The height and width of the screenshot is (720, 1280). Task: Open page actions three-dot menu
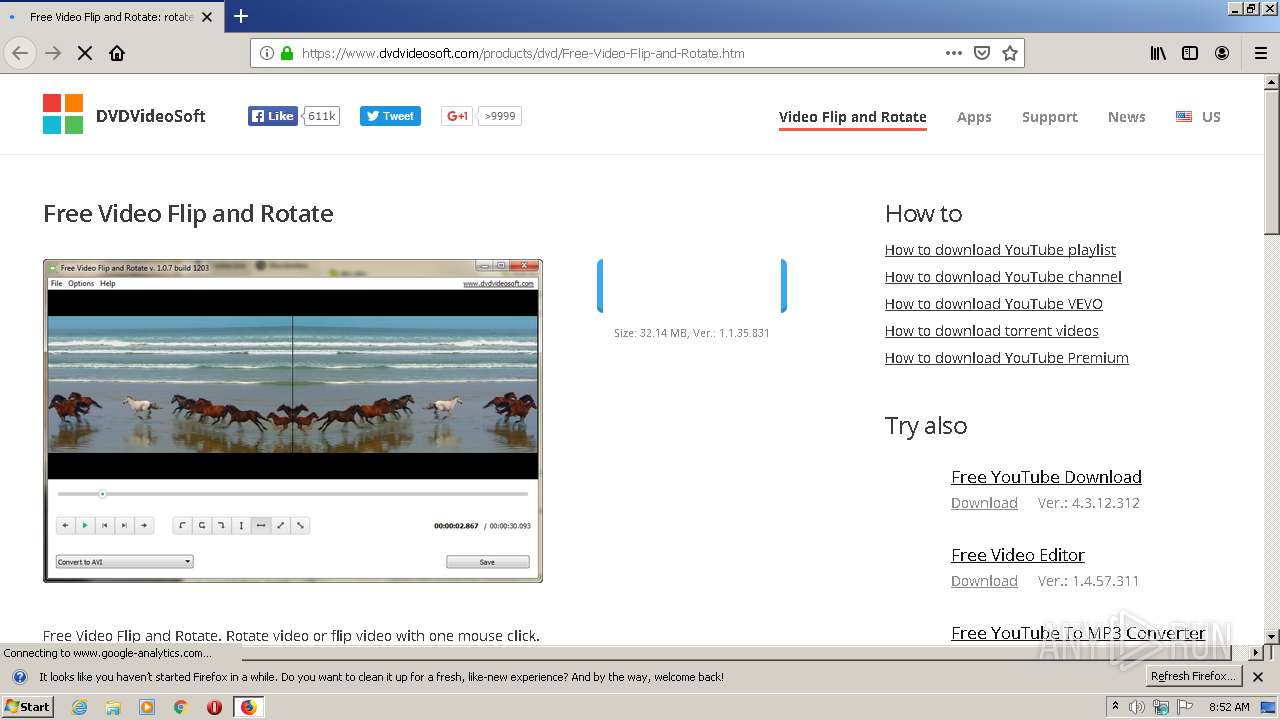point(954,53)
